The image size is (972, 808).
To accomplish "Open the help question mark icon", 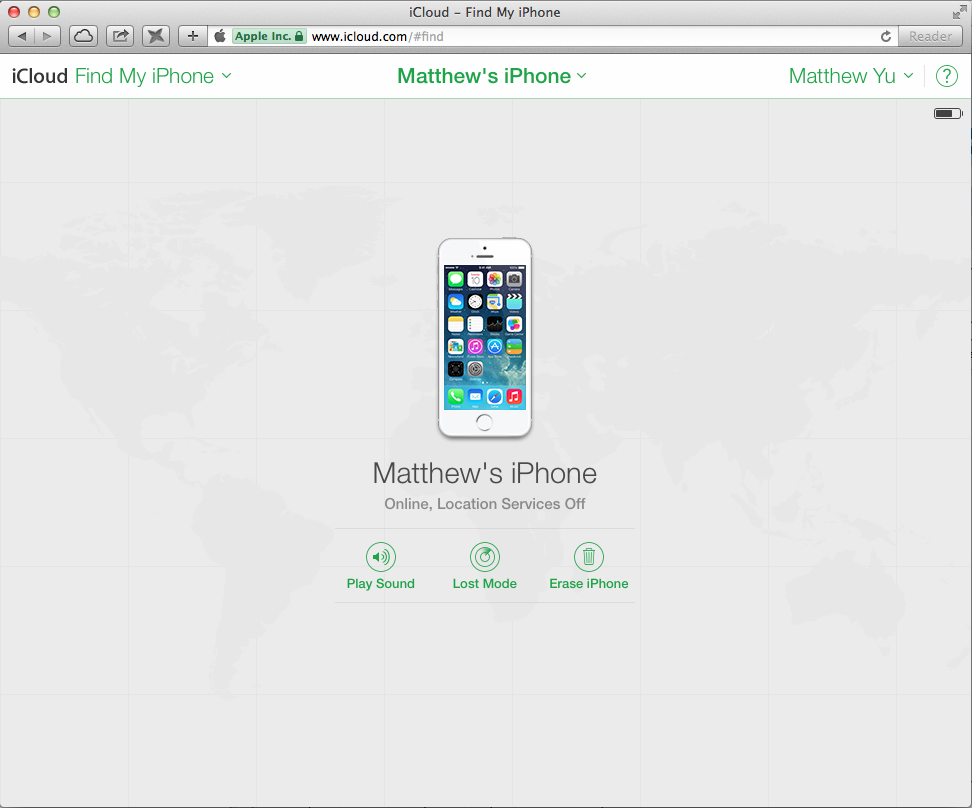I will 947,76.
